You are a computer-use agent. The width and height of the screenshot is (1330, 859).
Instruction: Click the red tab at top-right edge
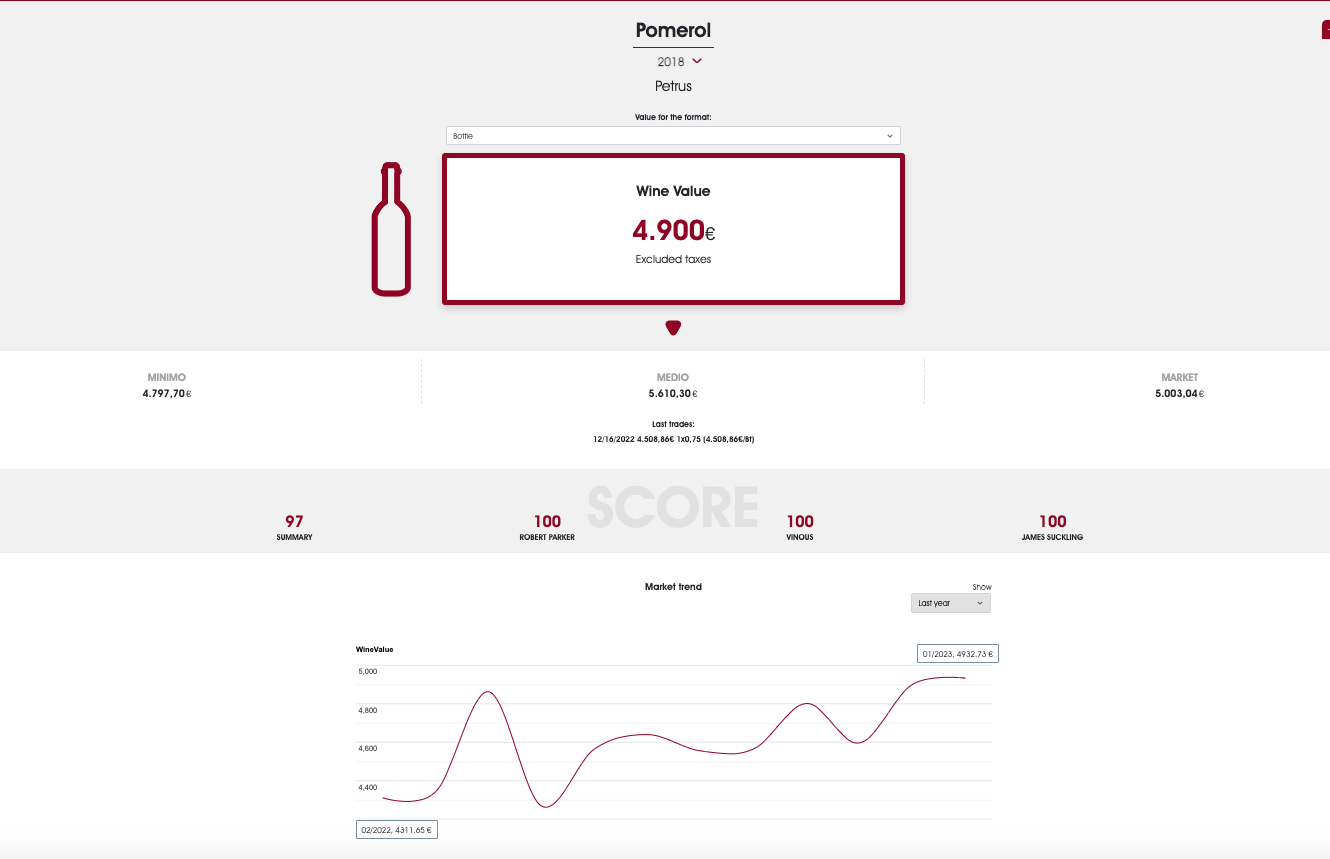coord(1326,30)
